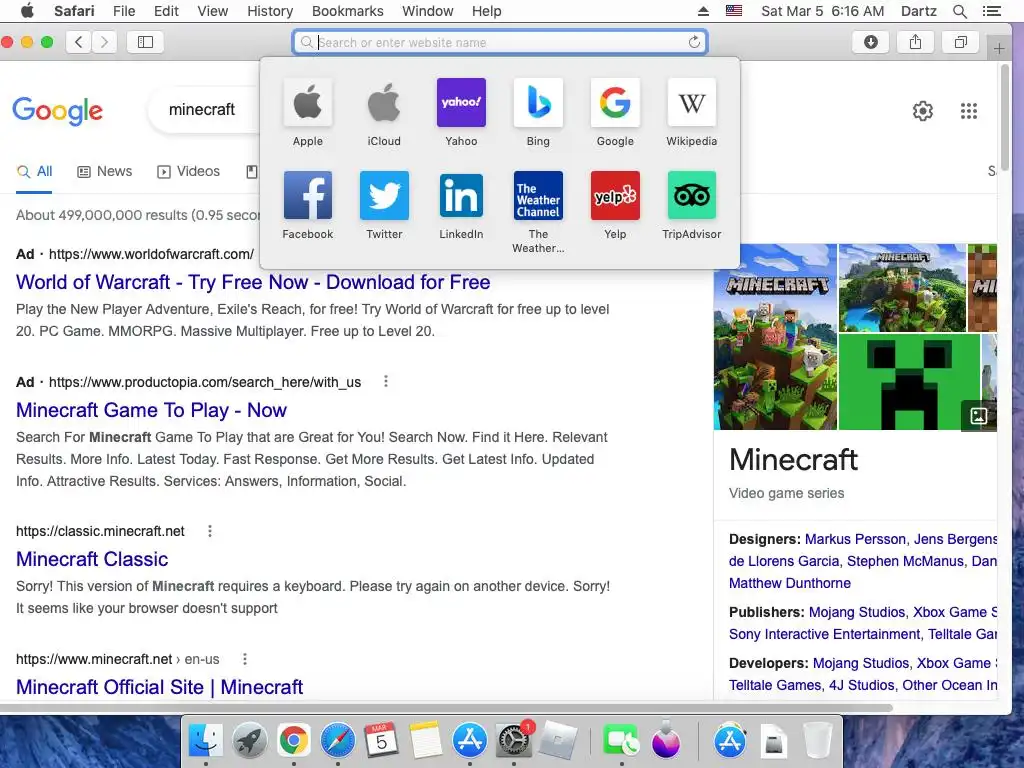Open Apple favorite in Safari favorites grid
The image size is (1024, 768).
(x=308, y=103)
